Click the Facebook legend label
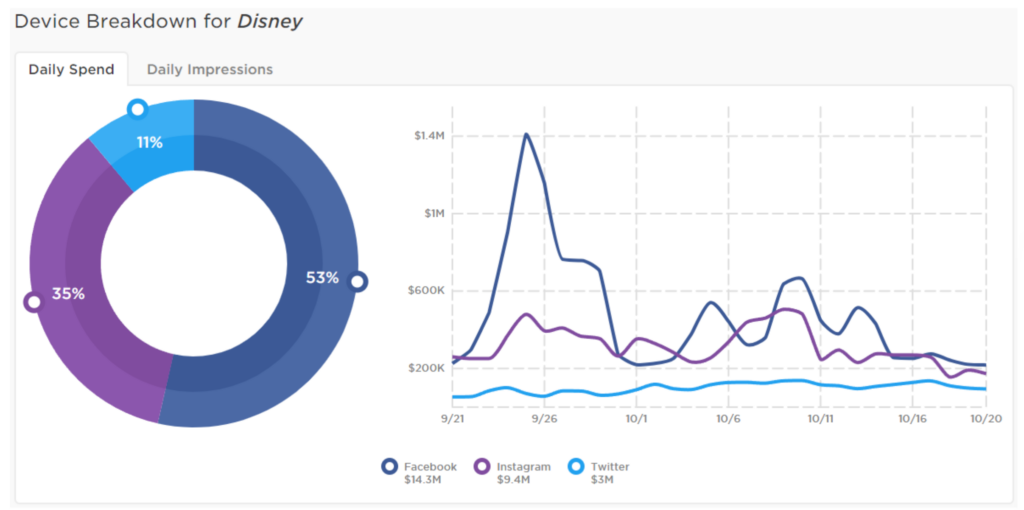1024x510 pixels. click(430, 467)
